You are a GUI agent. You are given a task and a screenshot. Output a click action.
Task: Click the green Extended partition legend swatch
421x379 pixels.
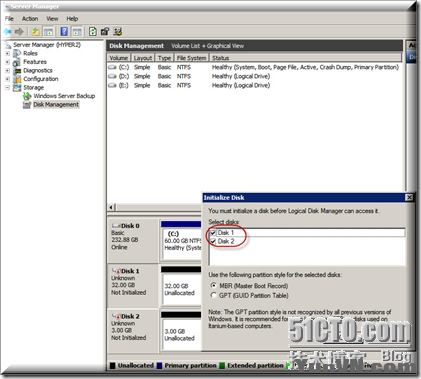[222, 366]
